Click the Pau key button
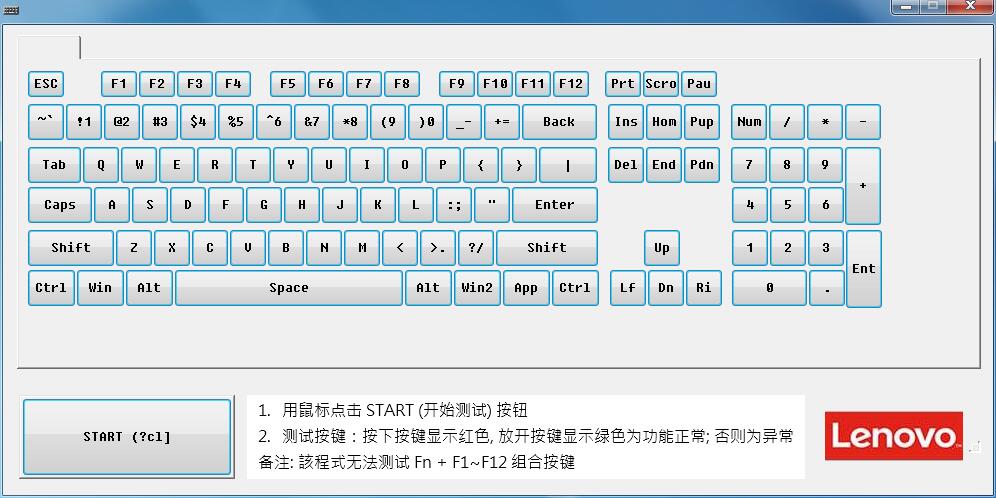The image size is (996, 498). (x=699, y=84)
